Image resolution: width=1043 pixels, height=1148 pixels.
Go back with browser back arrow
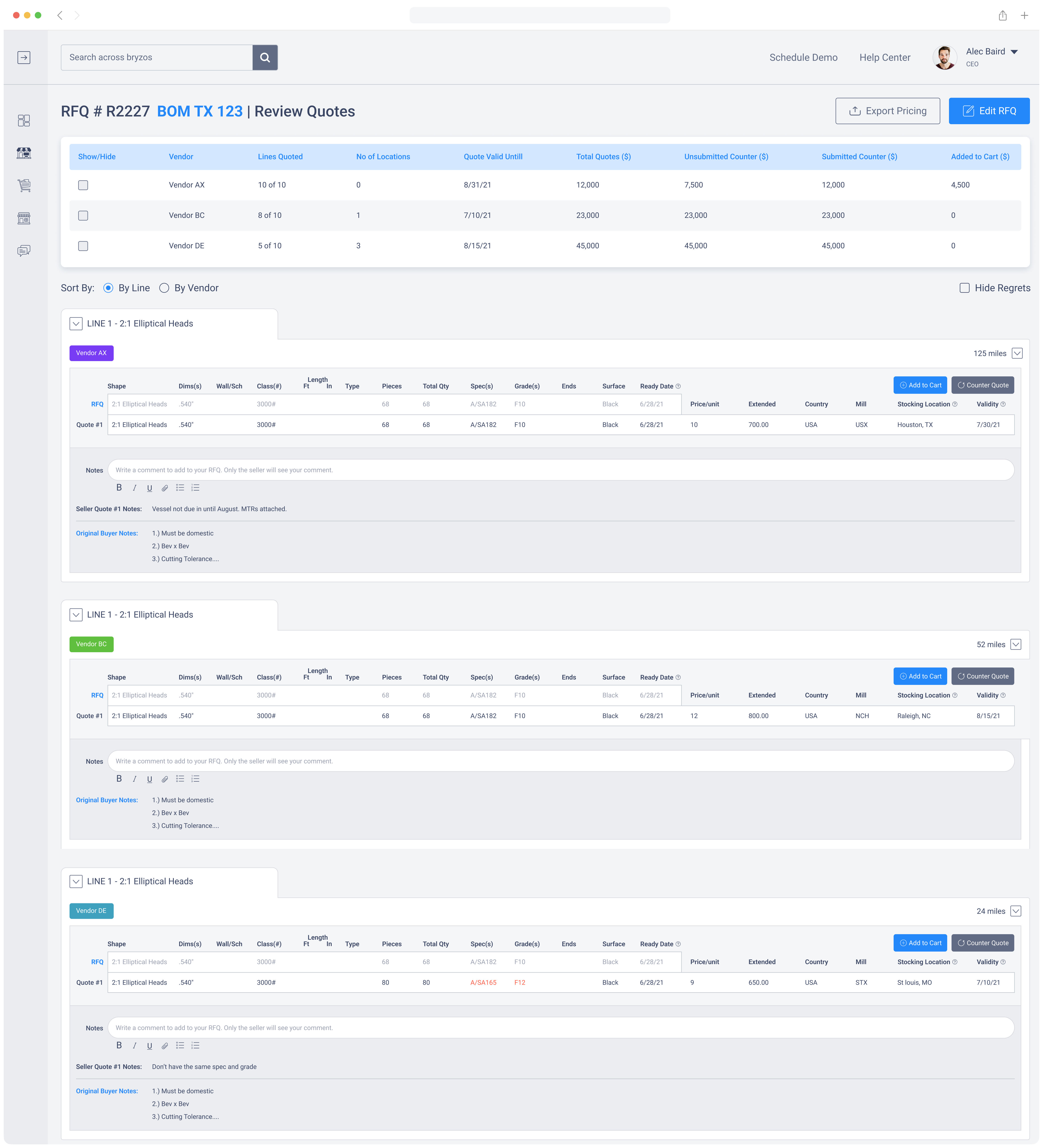tap(60, 15)
